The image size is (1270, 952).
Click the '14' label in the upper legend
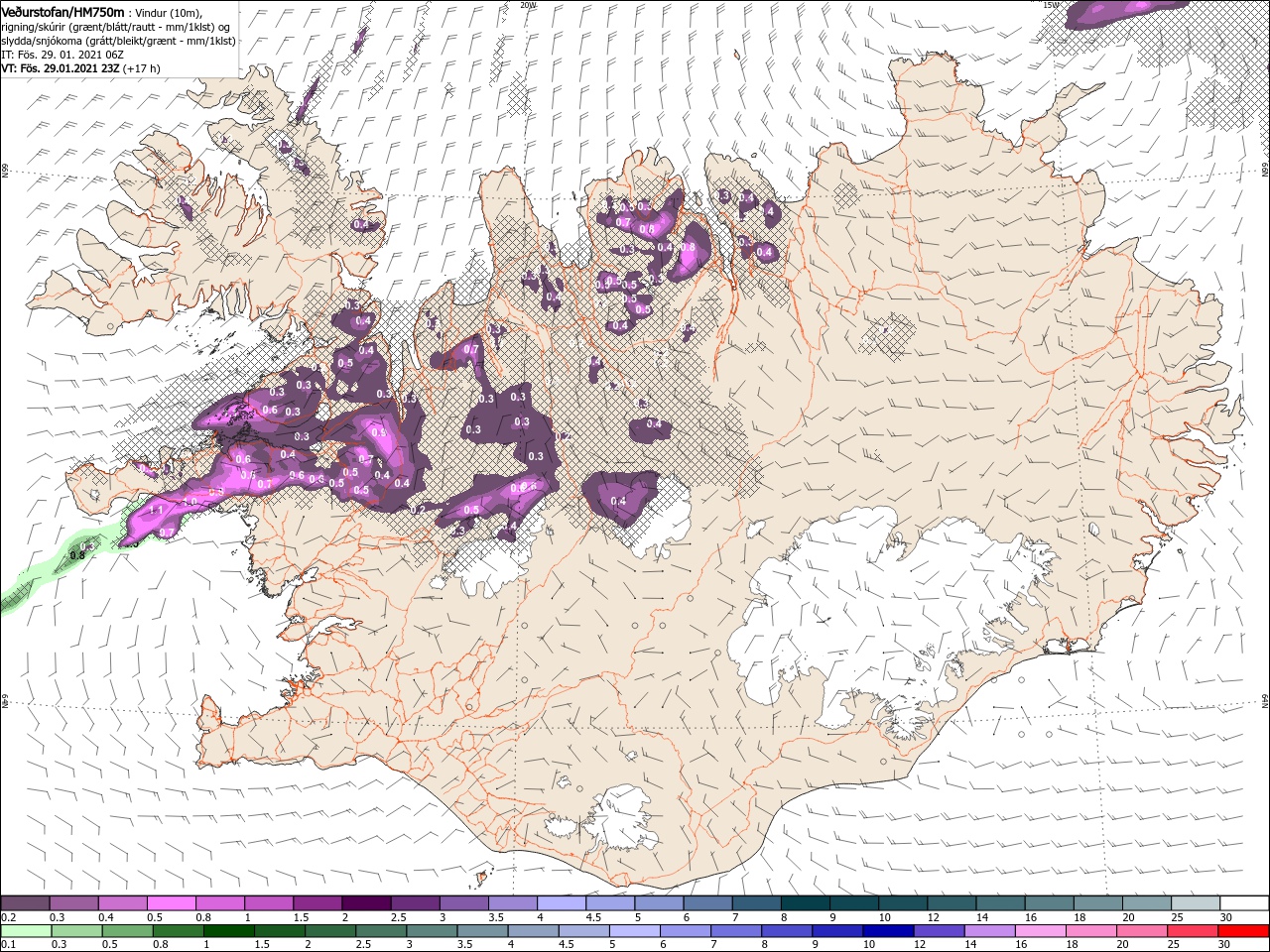click(x=982, y=917)
